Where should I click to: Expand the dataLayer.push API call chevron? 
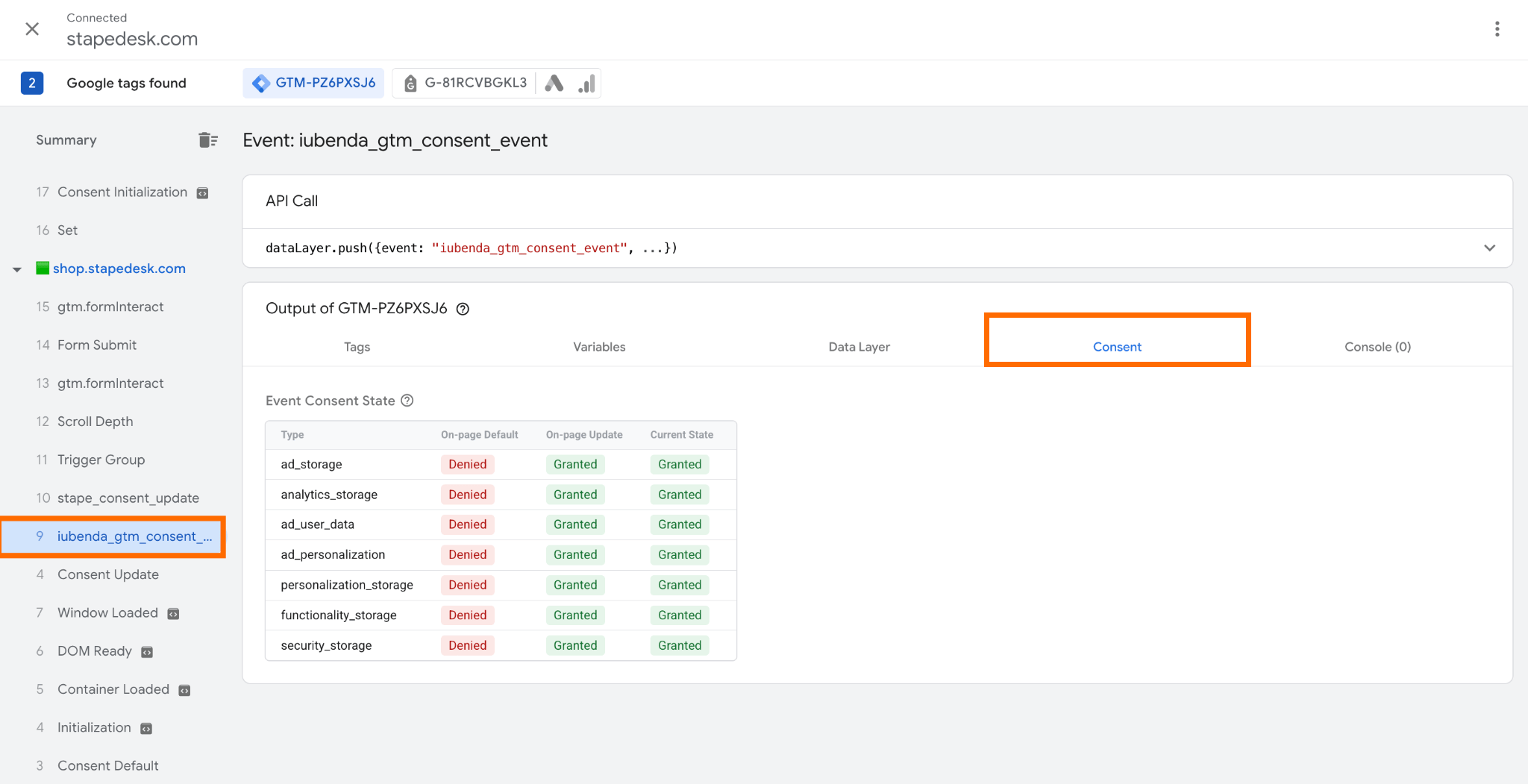[1489, 248]
